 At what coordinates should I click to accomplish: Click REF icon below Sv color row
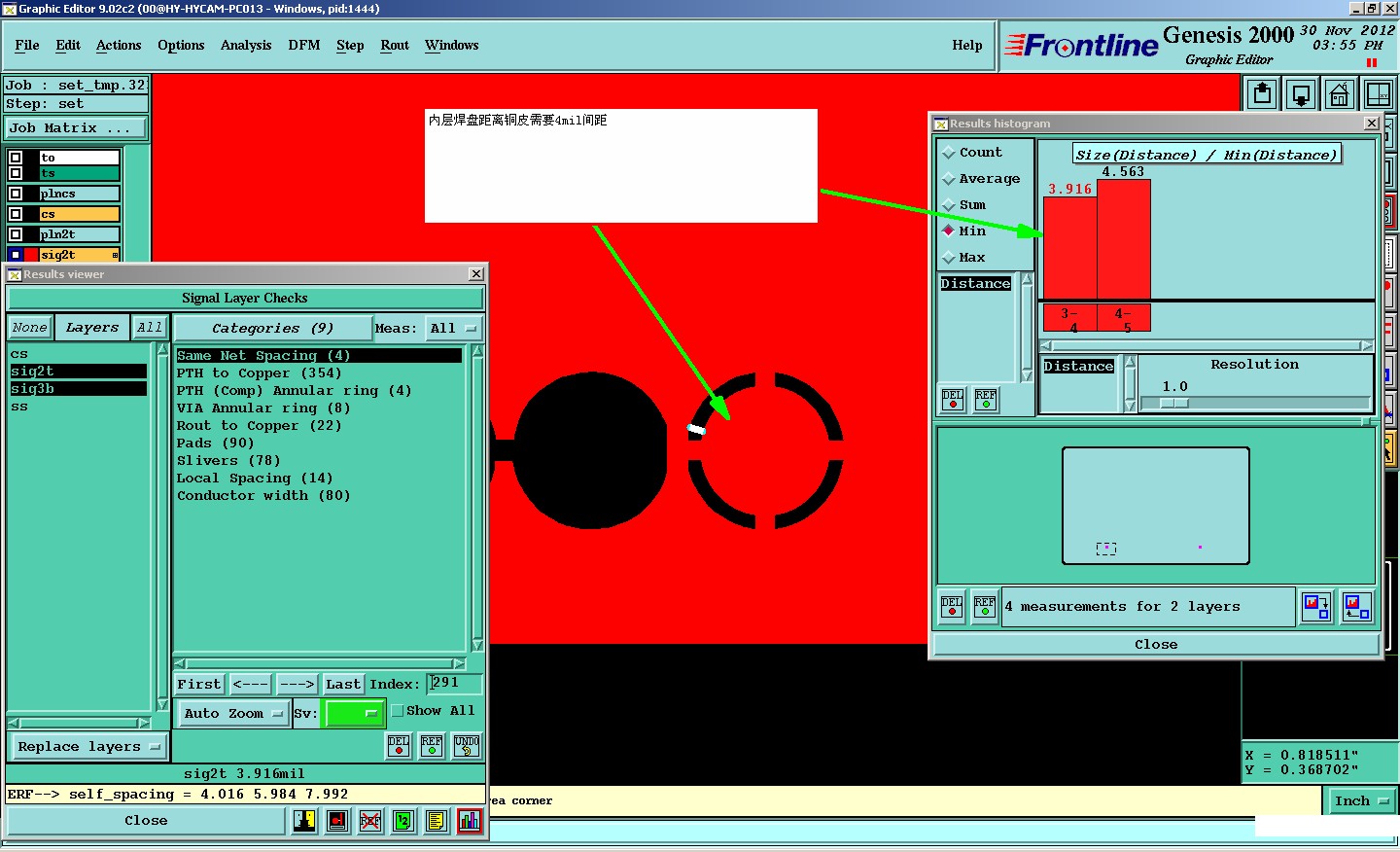tap(432, 746)
